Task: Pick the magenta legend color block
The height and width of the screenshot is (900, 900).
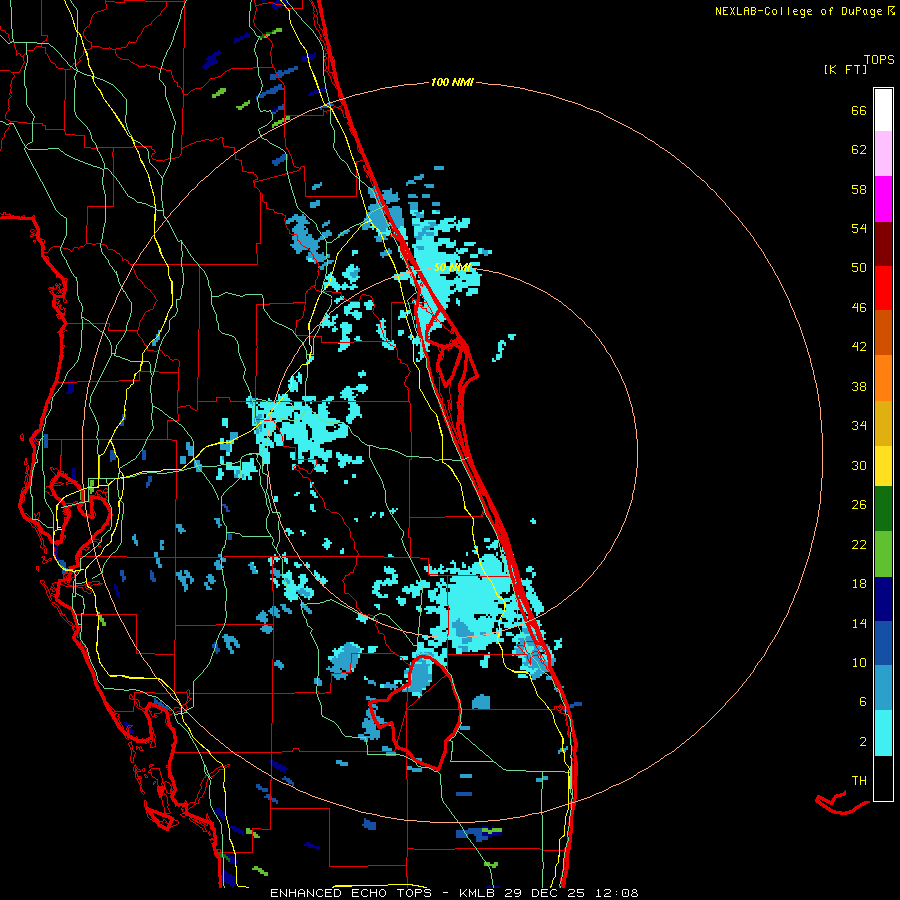Action: [x=883, y=199]
